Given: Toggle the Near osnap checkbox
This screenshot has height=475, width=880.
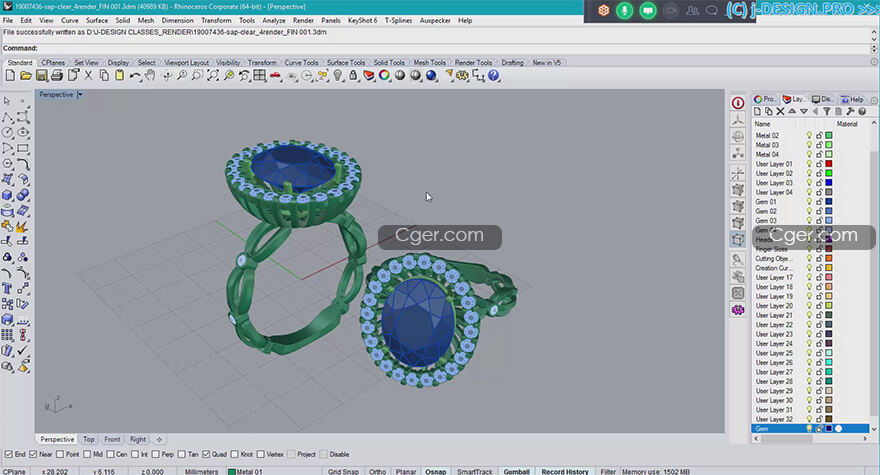Looking at the screenshot, I should [33, 454].
